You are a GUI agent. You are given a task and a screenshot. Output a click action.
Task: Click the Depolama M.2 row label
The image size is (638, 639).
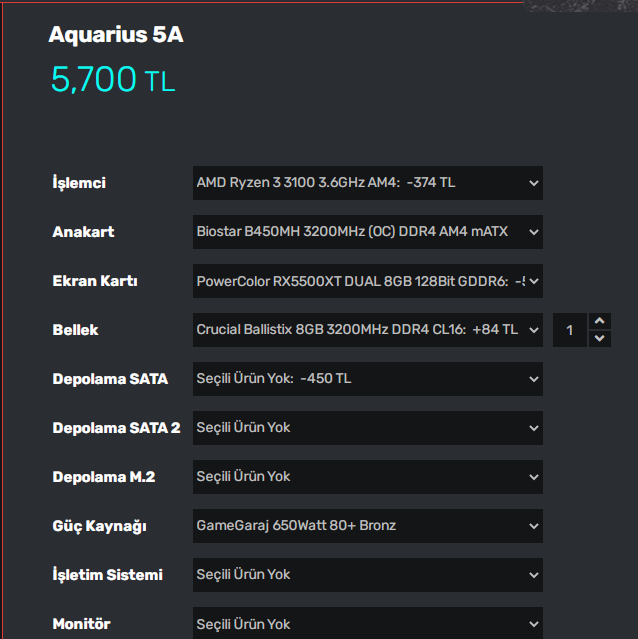coord(102,477)
